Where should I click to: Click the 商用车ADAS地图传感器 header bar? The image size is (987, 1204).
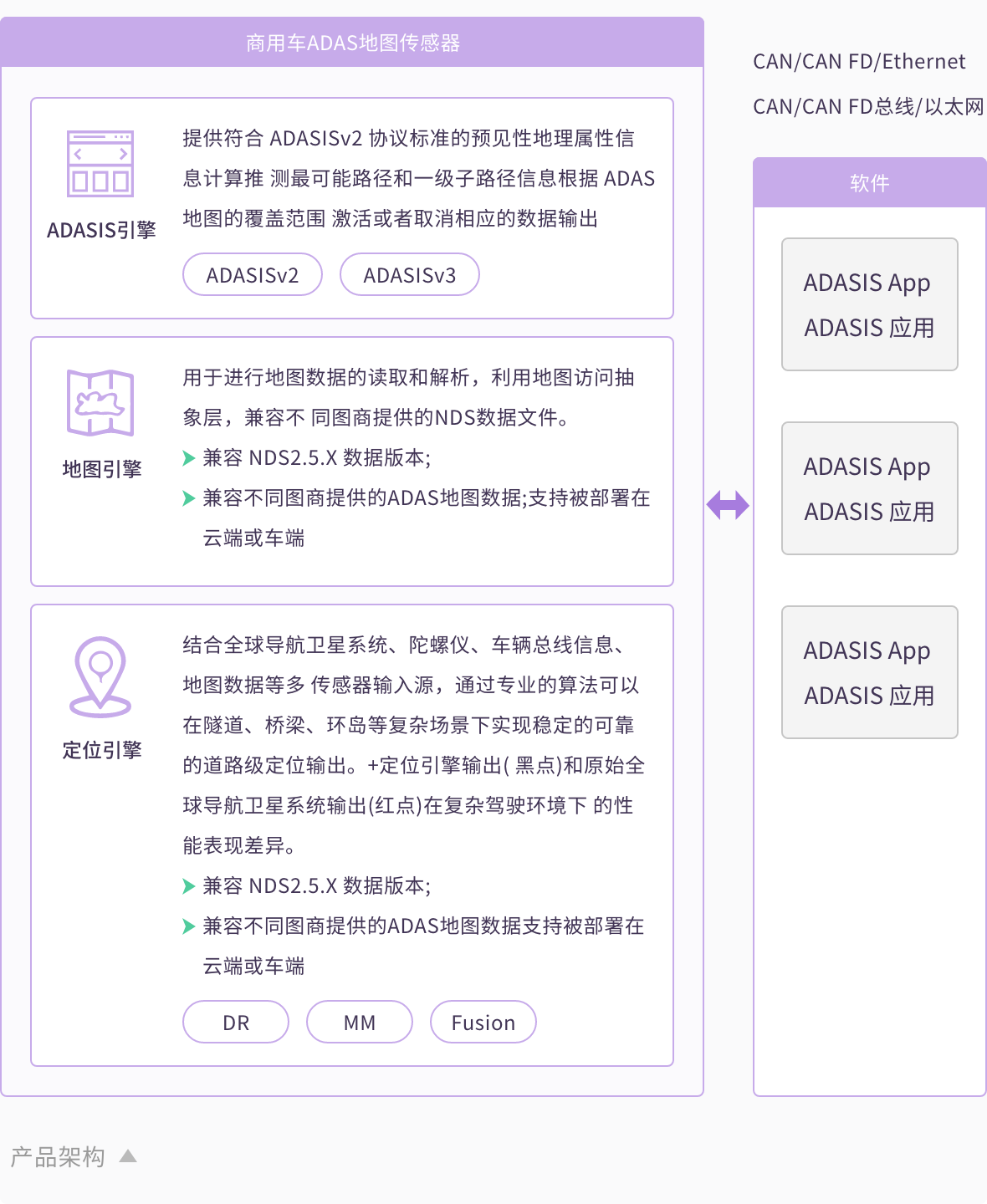[x=352, y=43]
